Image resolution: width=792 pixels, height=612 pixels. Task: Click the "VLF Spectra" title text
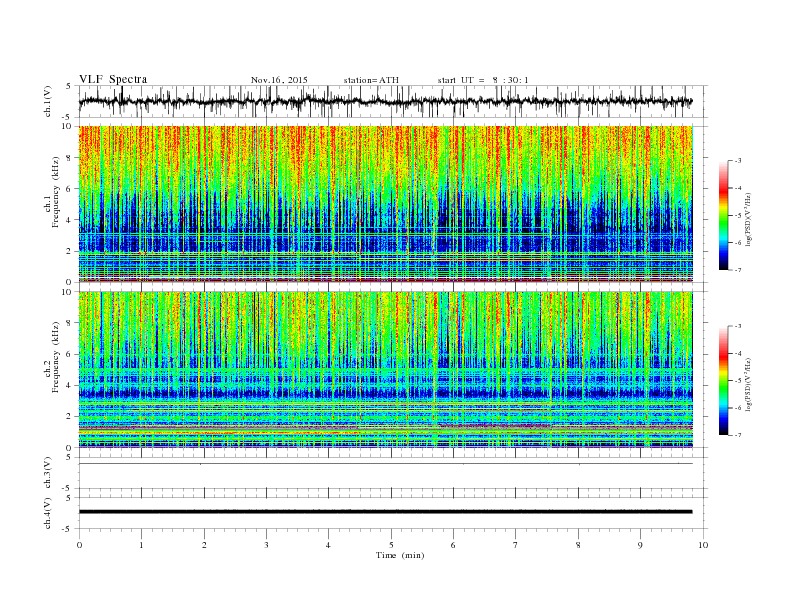pos(113,79)
